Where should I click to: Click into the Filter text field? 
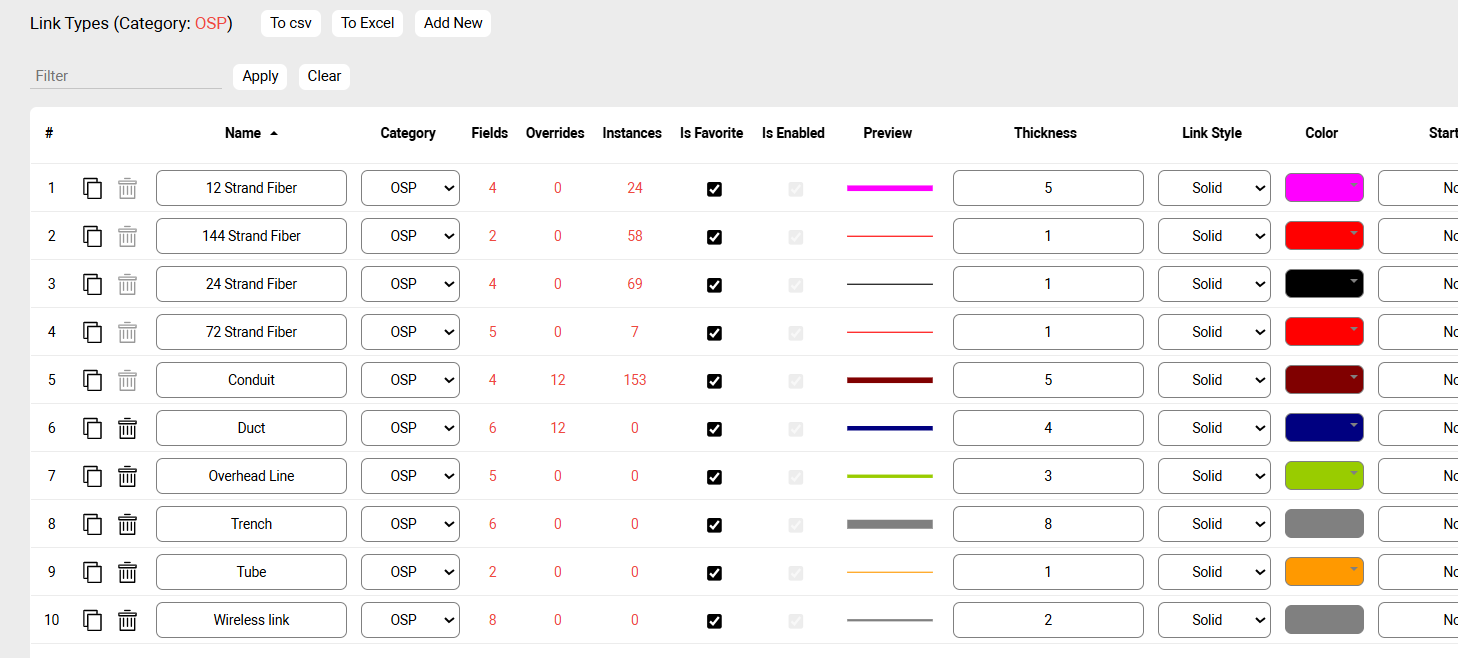point(126,76)
